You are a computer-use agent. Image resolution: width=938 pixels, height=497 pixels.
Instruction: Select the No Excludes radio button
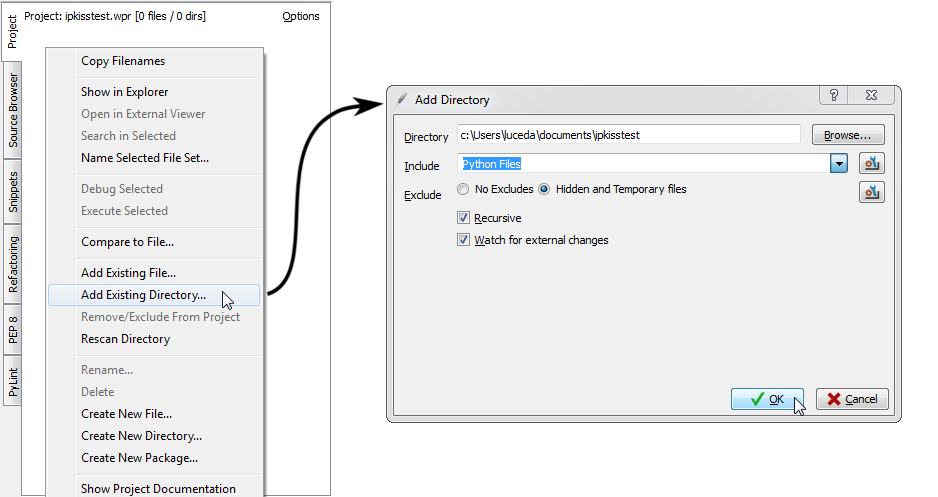point(463,189)
